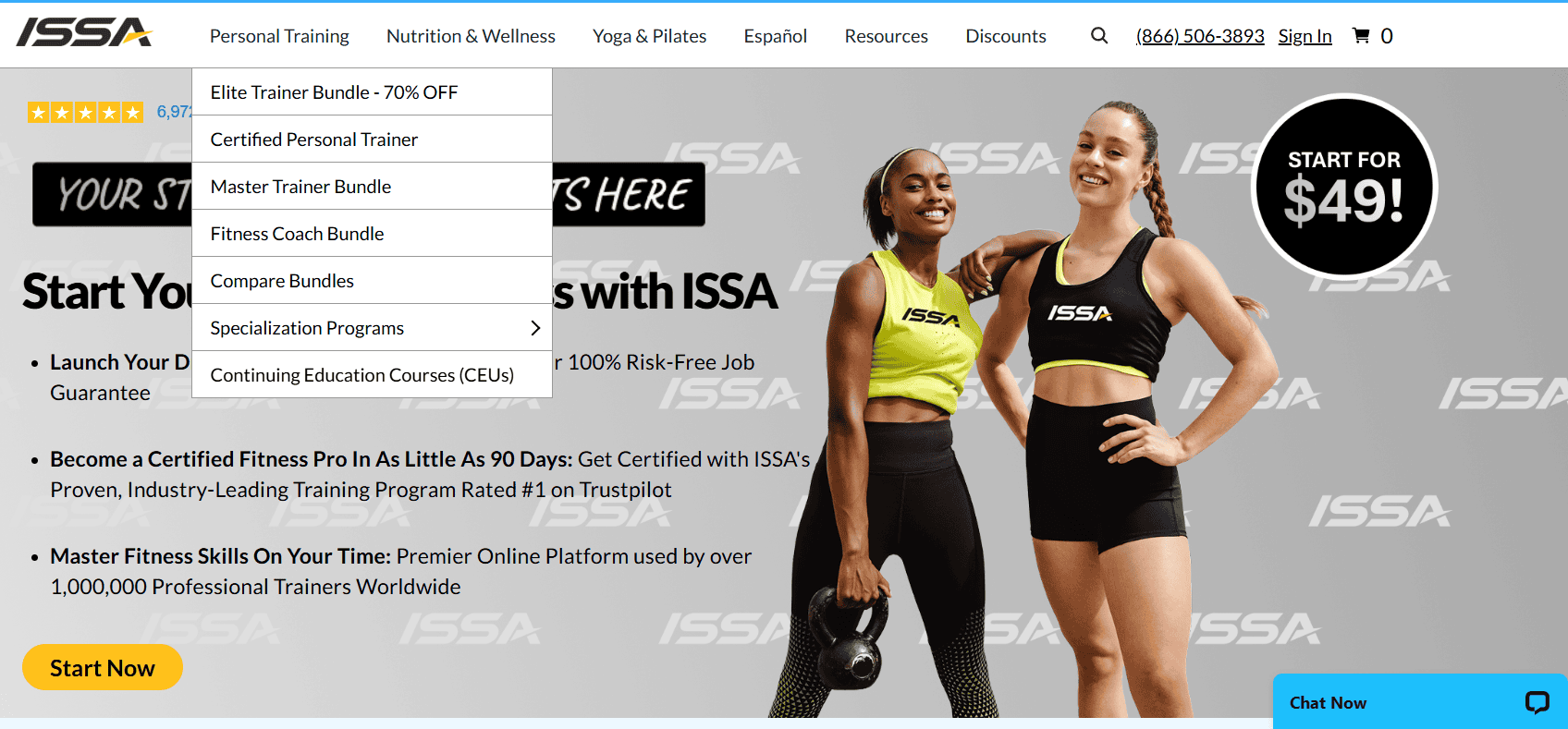Screen dimensions: 1568x729
Task: Click the ISSA logo in header
Action: click(84, 33)
